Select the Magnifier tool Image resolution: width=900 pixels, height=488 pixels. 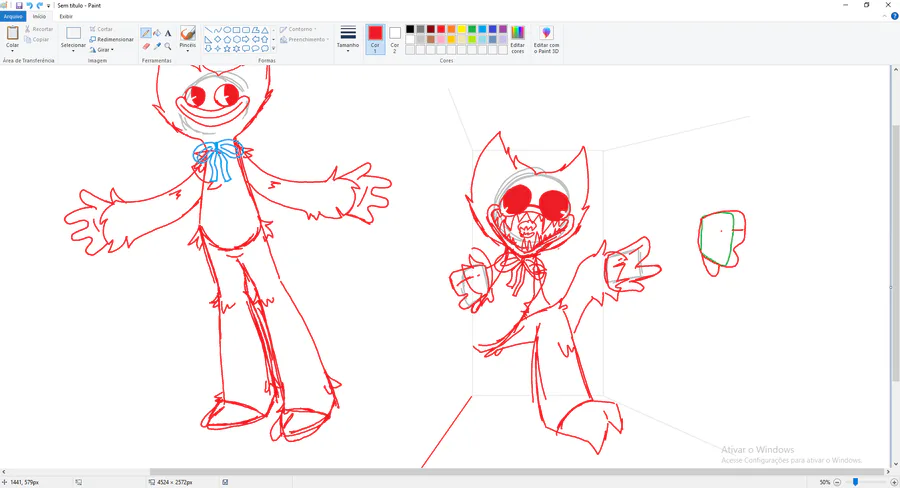168,46
